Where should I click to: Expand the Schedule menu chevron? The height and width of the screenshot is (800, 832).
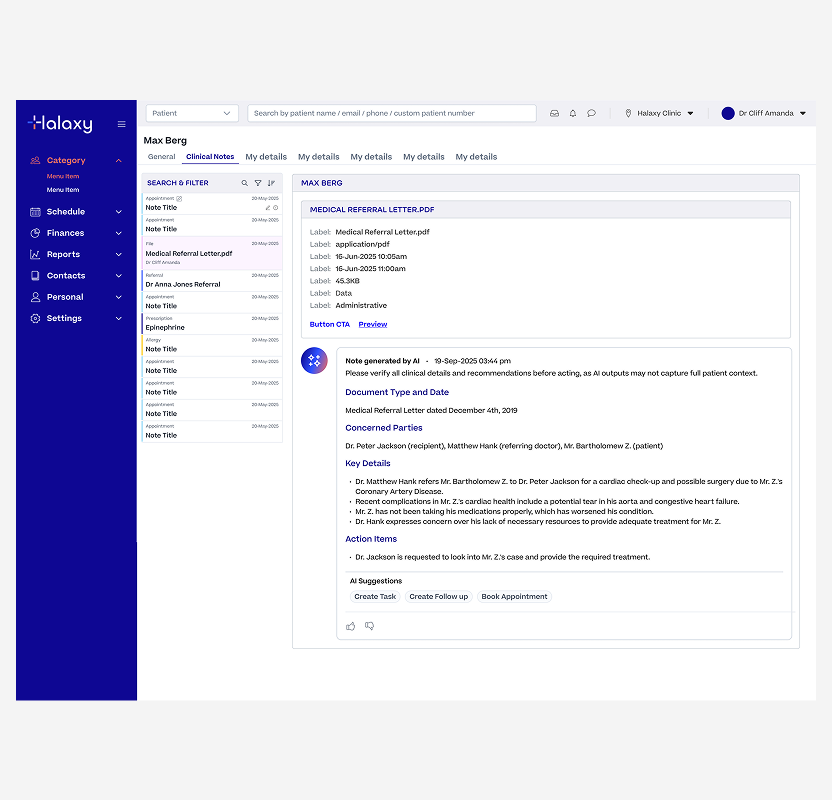119,212
